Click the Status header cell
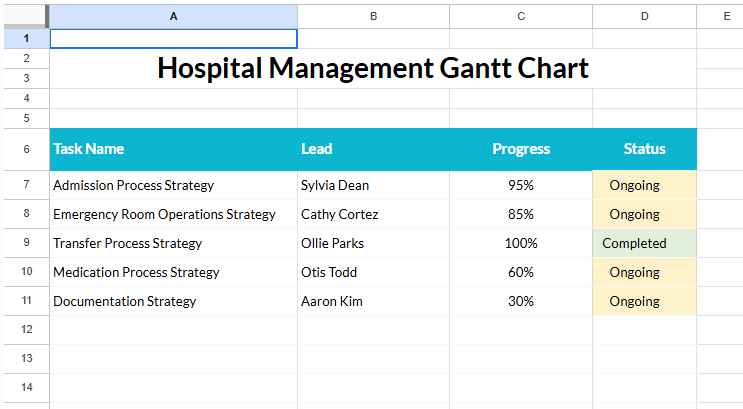This screenshot has width=743, height=409. [x=644, y=149]
